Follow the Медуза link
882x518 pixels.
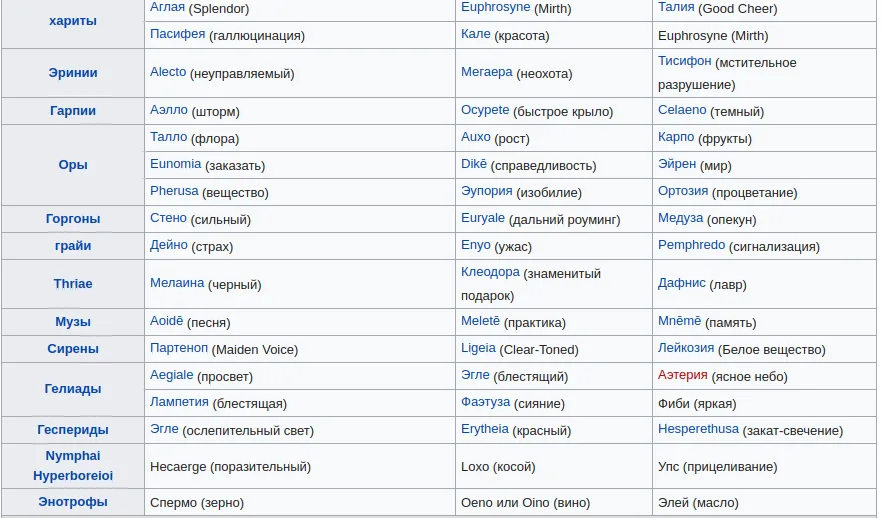click(681, 218)
